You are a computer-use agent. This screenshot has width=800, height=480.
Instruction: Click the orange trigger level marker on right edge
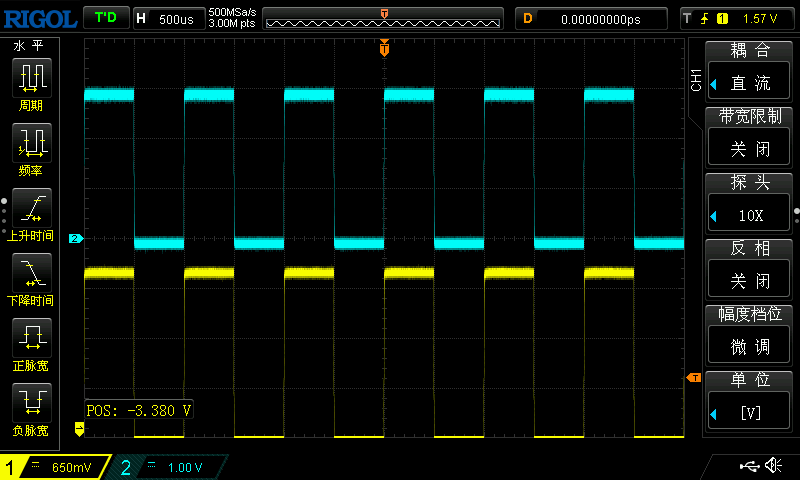tap(693, 377)
